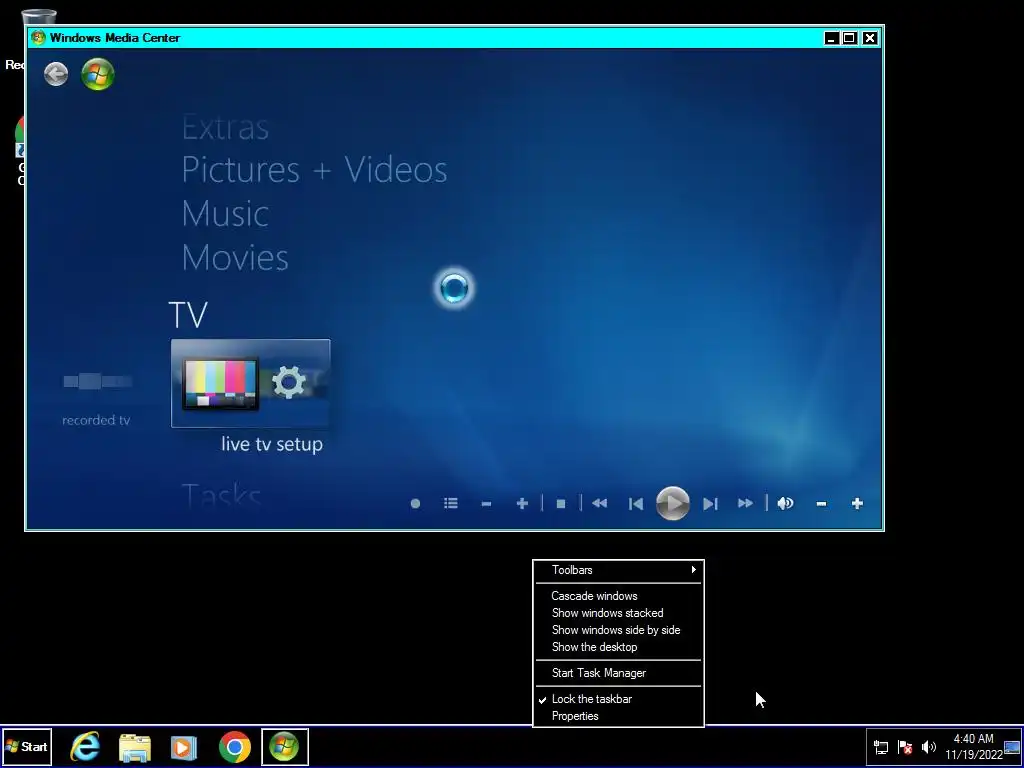Screen dimensions: 1024x768
Task: Expand the Toolbars submenu
Action: [618, 570]
